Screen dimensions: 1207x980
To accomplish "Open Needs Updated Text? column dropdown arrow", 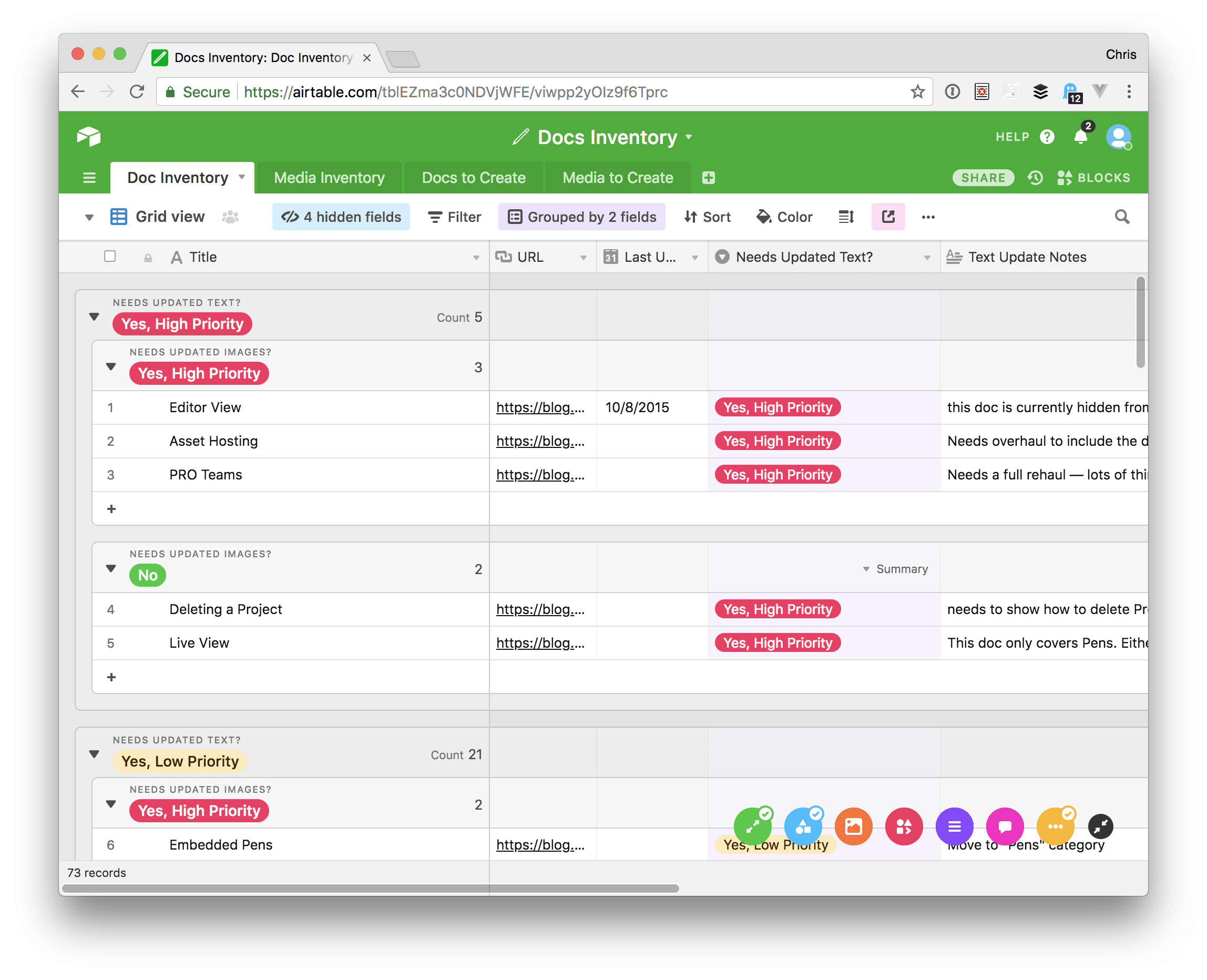I will [x=926, y=258].
